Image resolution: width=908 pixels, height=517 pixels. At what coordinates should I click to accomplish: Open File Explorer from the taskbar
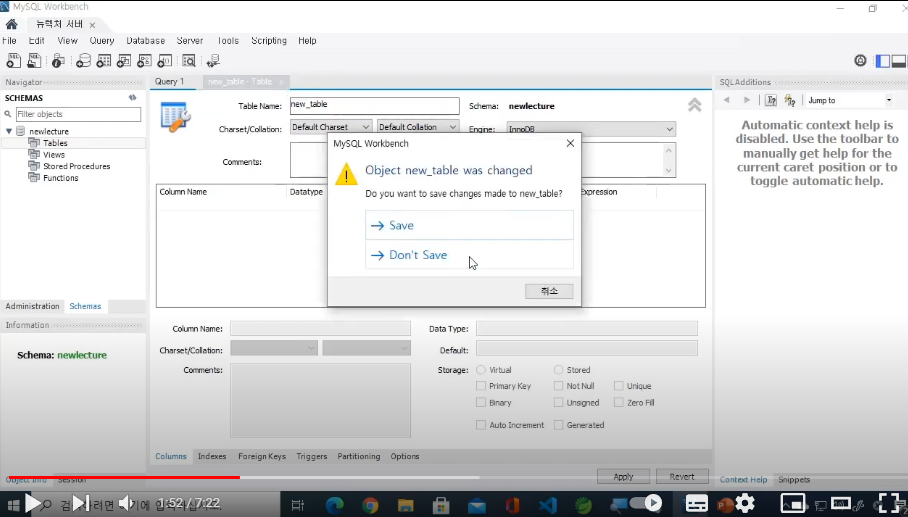click(405, 505)
